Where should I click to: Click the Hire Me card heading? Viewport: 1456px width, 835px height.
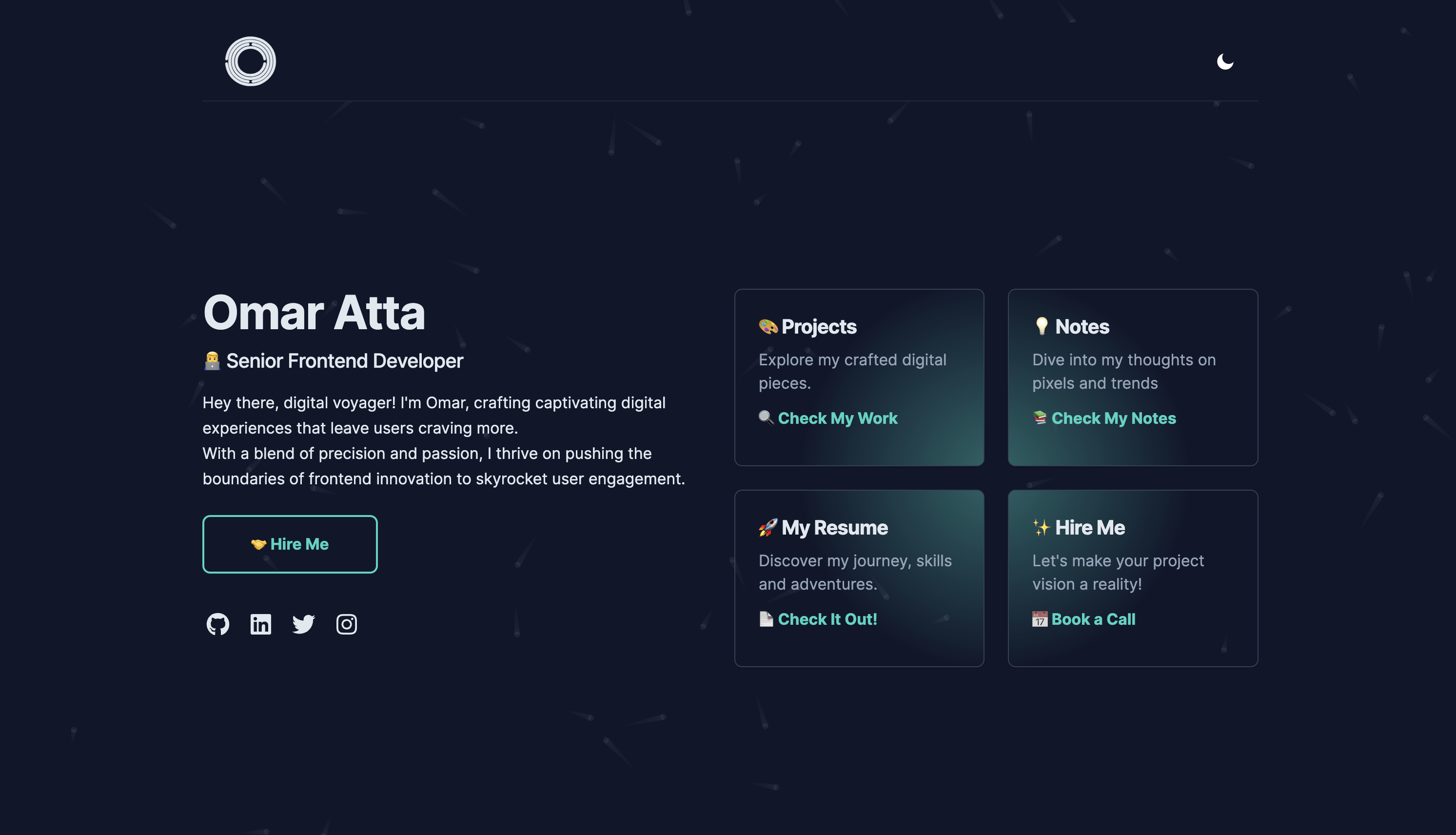[x=1090, y=527]
